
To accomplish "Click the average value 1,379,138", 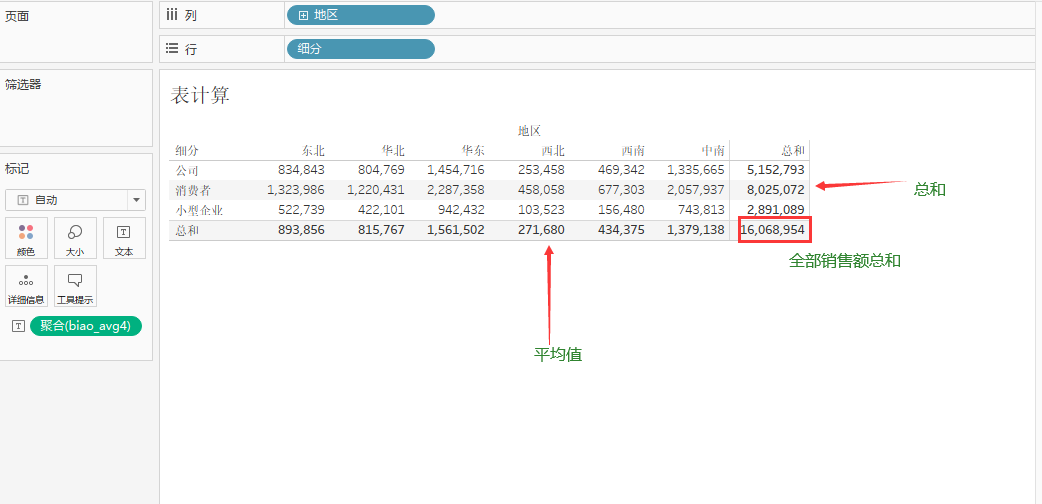I will (696, 230).
